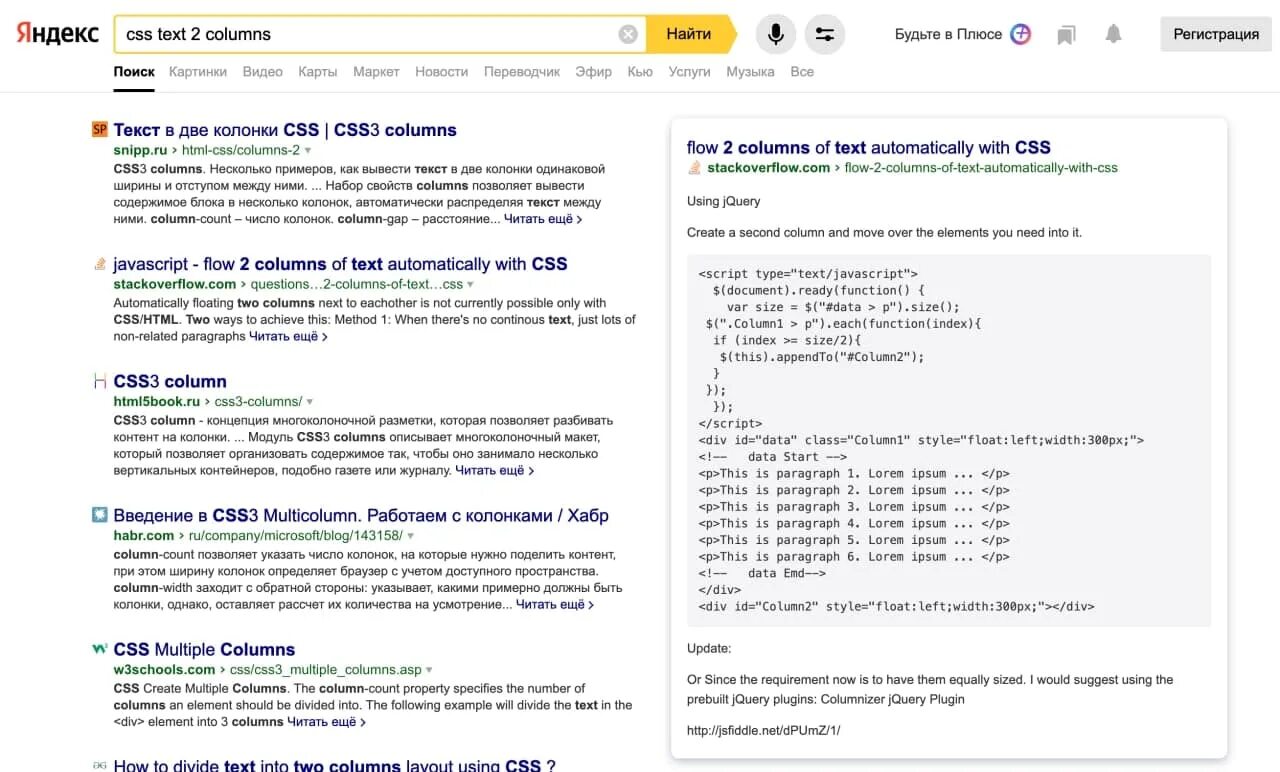Open 'CSS3 column' result title

(170, 381)
